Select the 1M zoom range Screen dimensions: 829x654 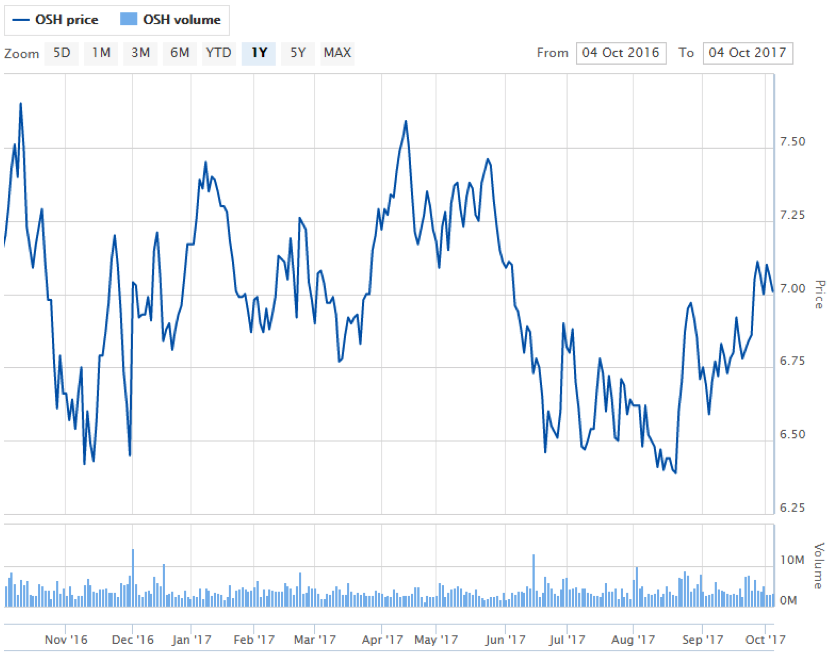101,53
